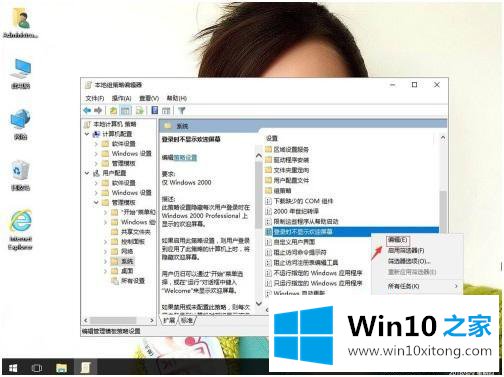
Task: Select the Internet Explorer desktop icon
Action: 21,229
